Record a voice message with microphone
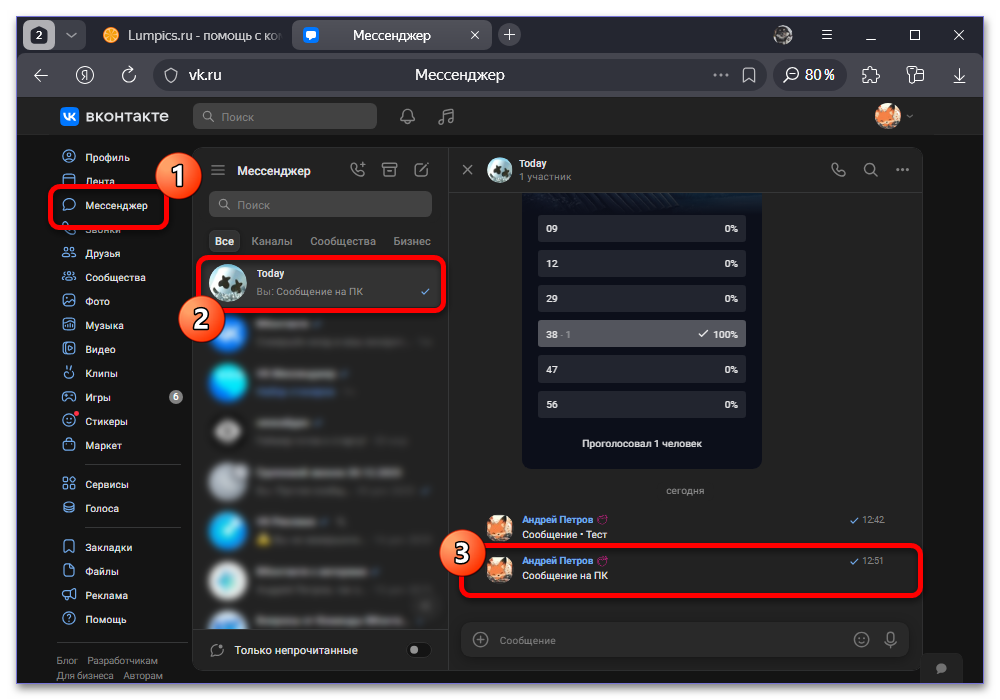Viewport: 1000px width, 700px height. click(891, 639)
